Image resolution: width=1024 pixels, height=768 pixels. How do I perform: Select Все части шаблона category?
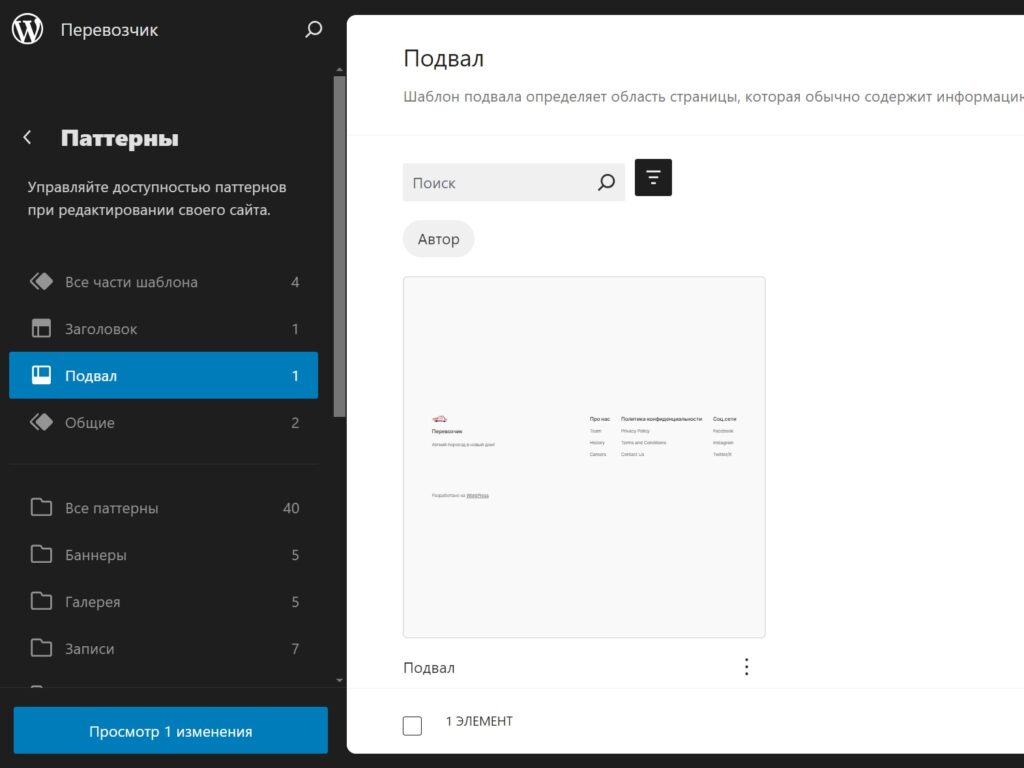tap(163, 282)
